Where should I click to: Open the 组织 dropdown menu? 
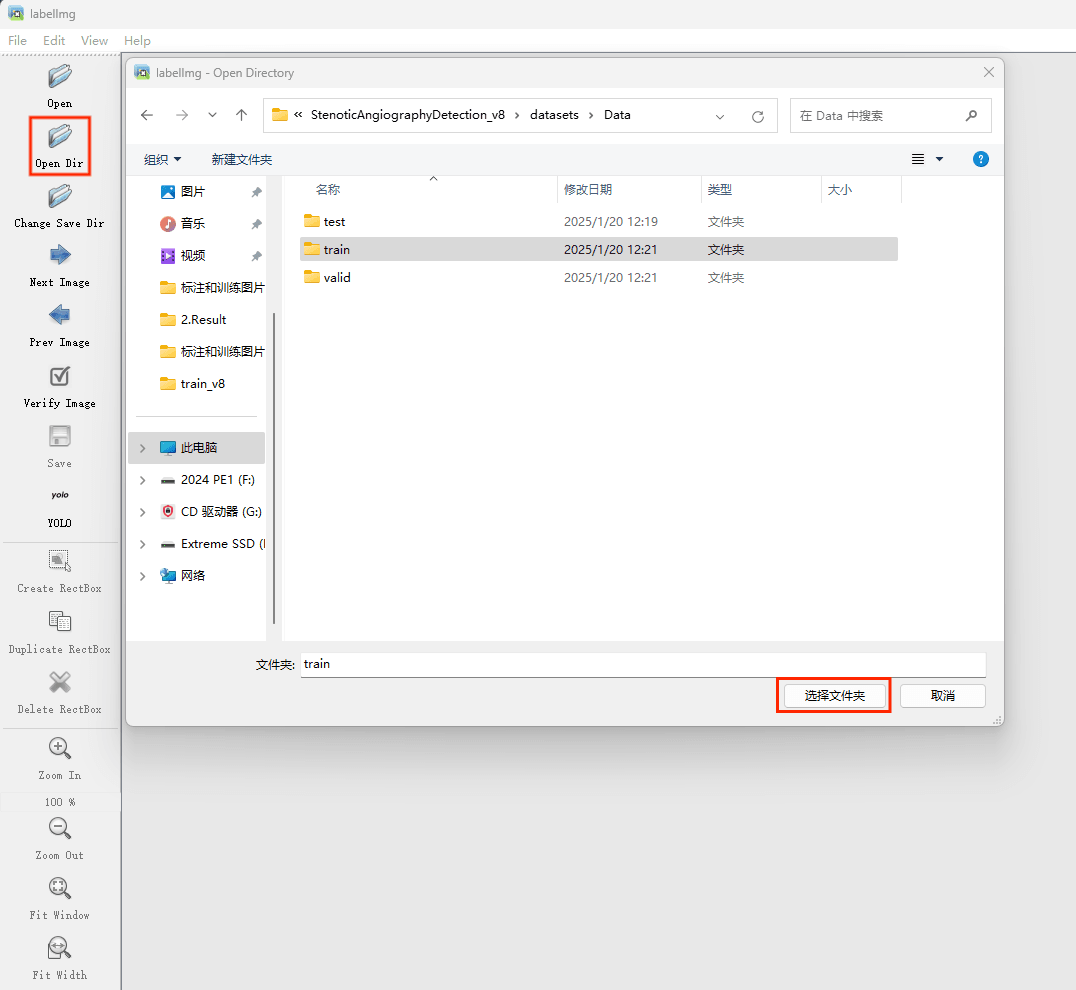click(x=162, y=160)
